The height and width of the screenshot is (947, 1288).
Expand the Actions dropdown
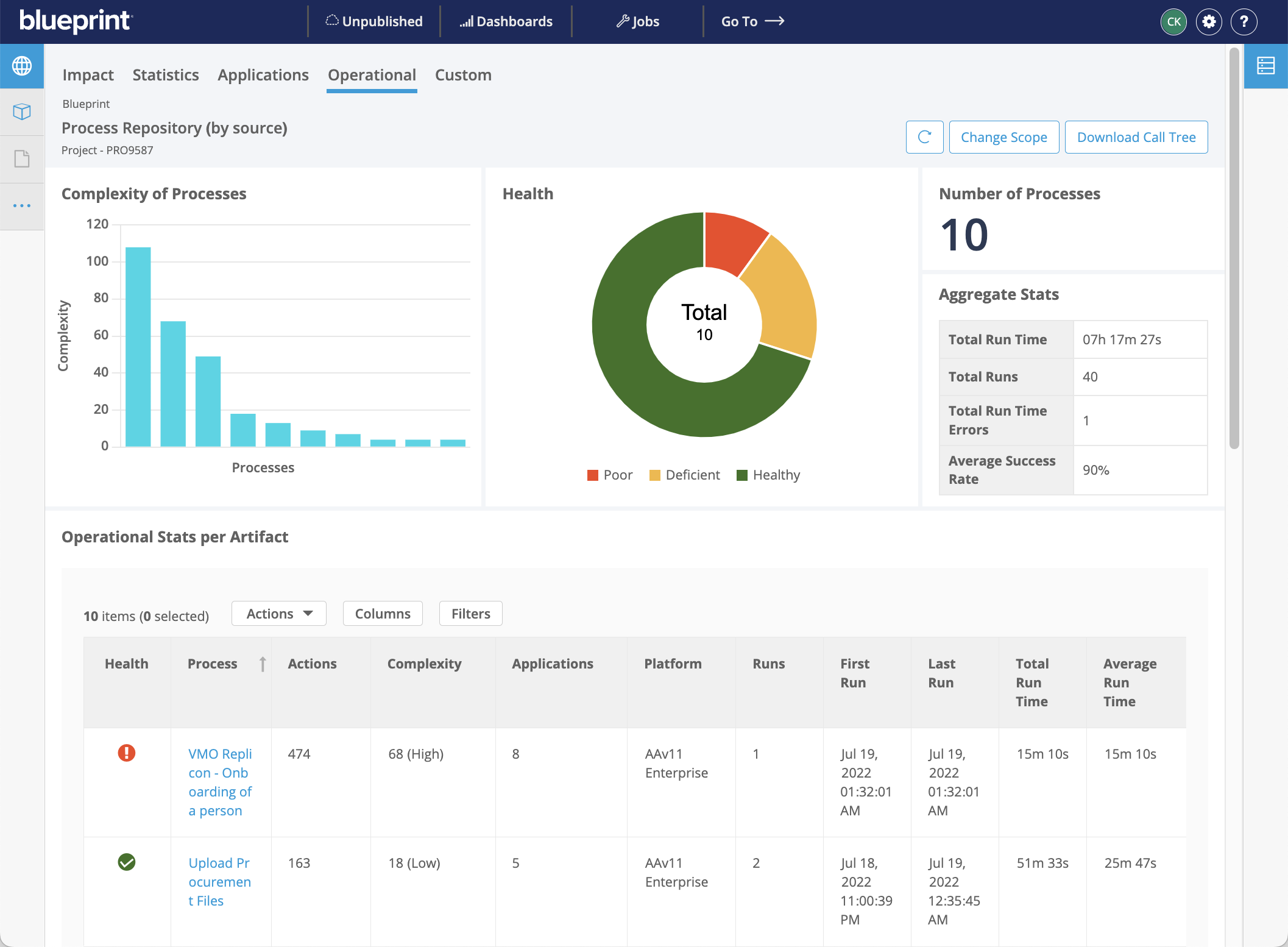pos(279,614)
